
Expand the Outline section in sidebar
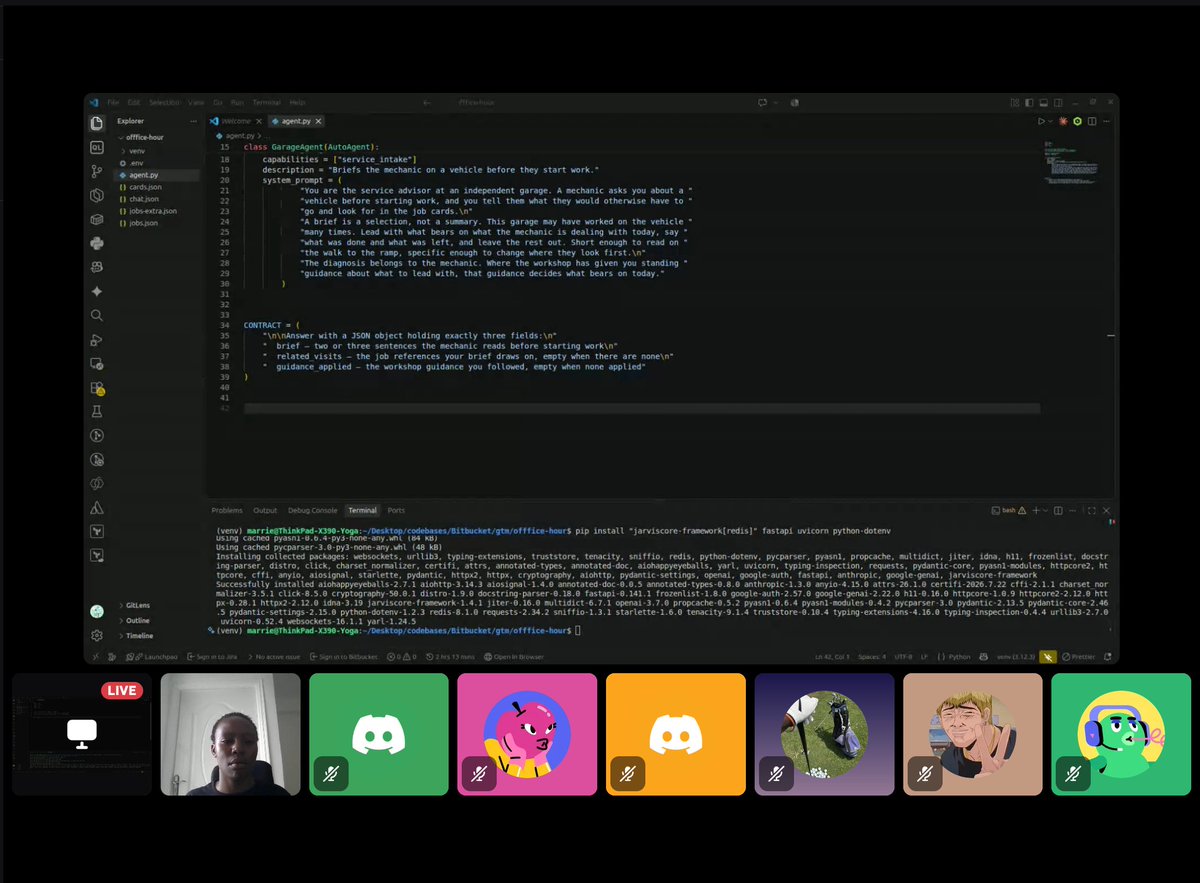click(x=138, y=620)
